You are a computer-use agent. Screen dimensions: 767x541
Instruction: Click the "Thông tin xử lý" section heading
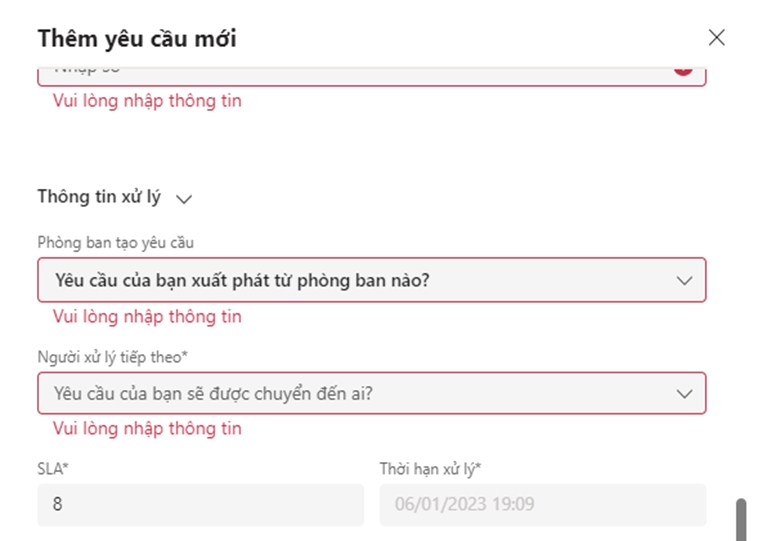coord(99,197)
